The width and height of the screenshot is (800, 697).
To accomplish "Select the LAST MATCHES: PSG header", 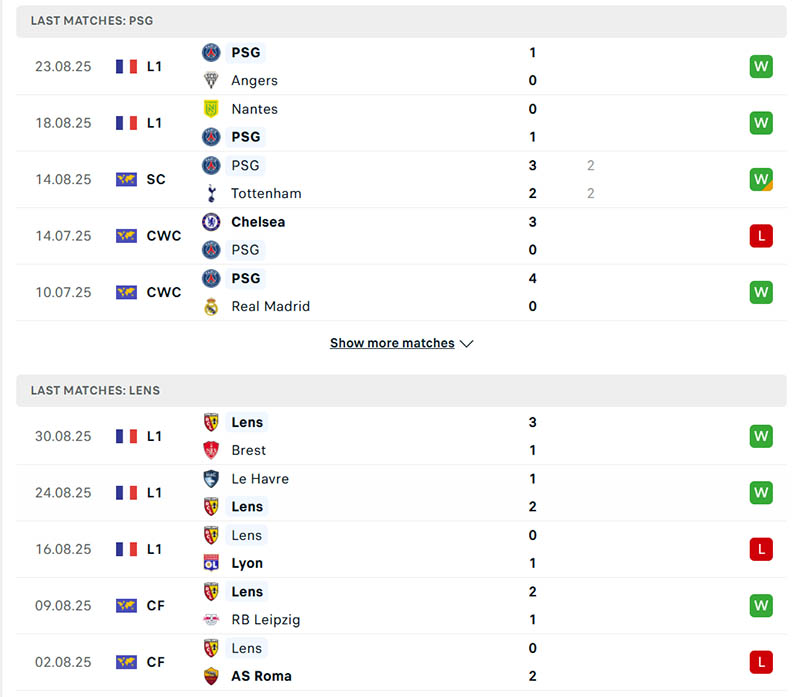I will coord(90,20).
